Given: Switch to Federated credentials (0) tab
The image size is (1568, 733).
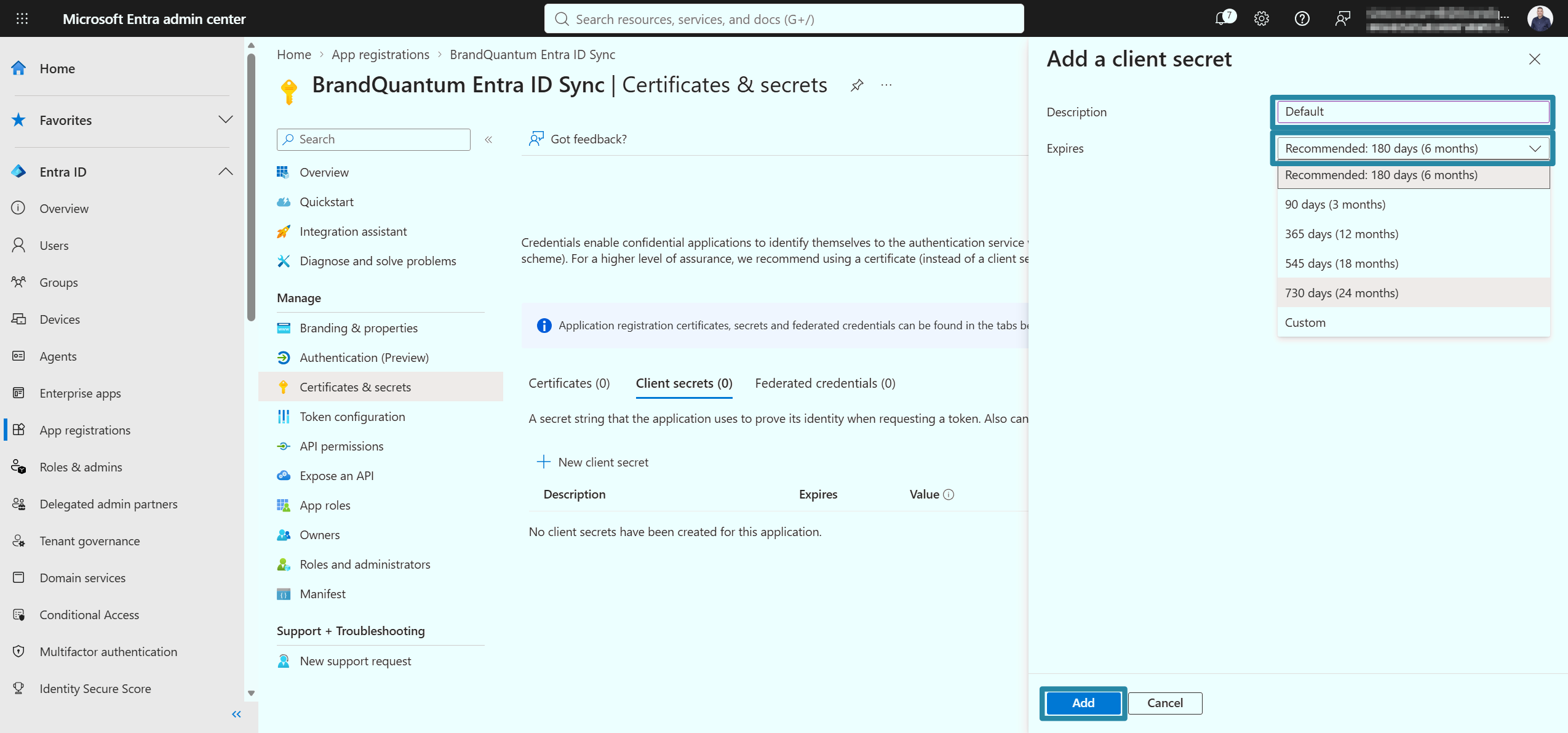Looking at the screenshot, I should click(825, 383).
